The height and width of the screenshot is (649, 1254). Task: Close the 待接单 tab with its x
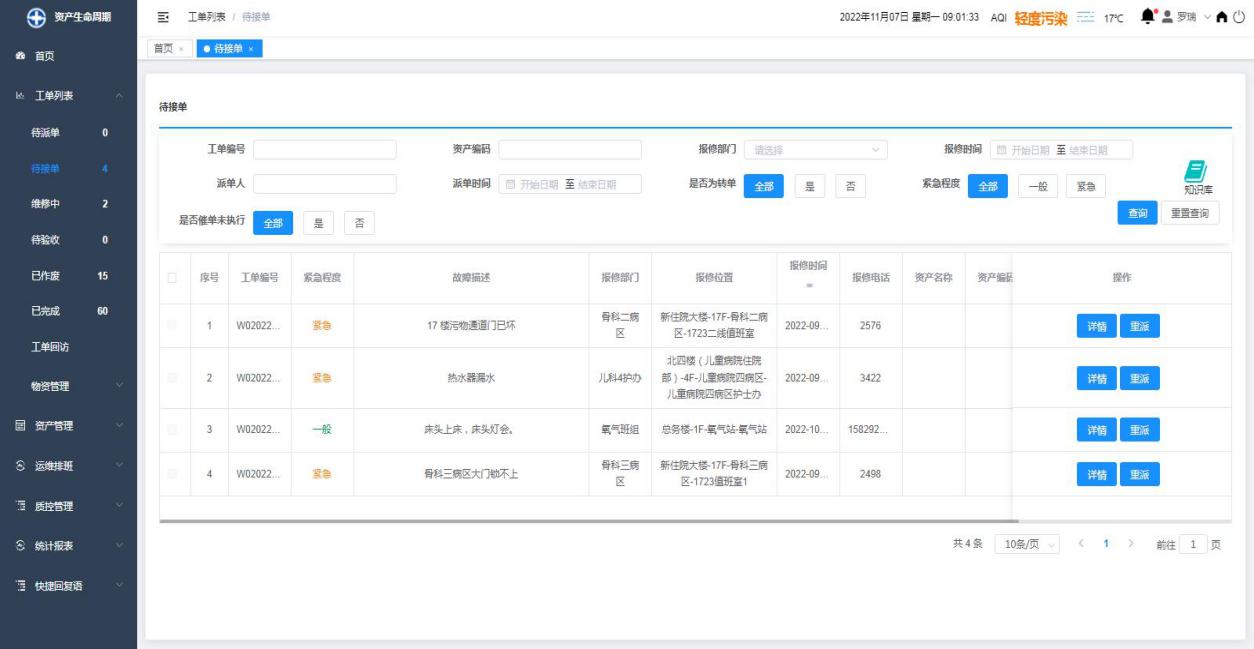(252, 49)
